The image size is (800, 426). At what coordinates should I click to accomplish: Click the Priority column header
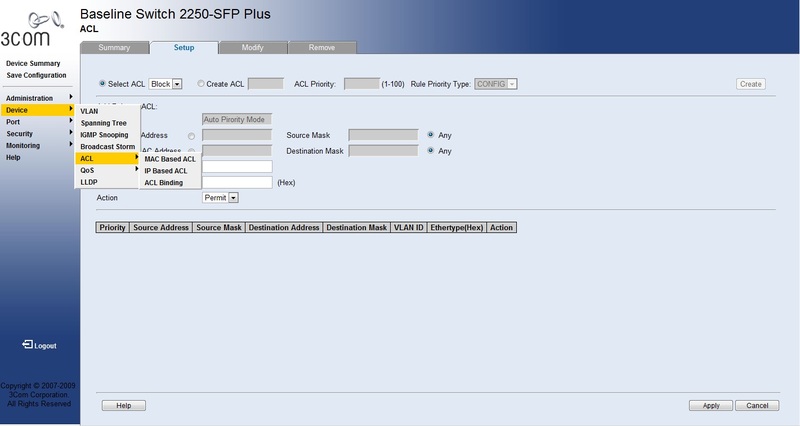click(x=113, y=228)
